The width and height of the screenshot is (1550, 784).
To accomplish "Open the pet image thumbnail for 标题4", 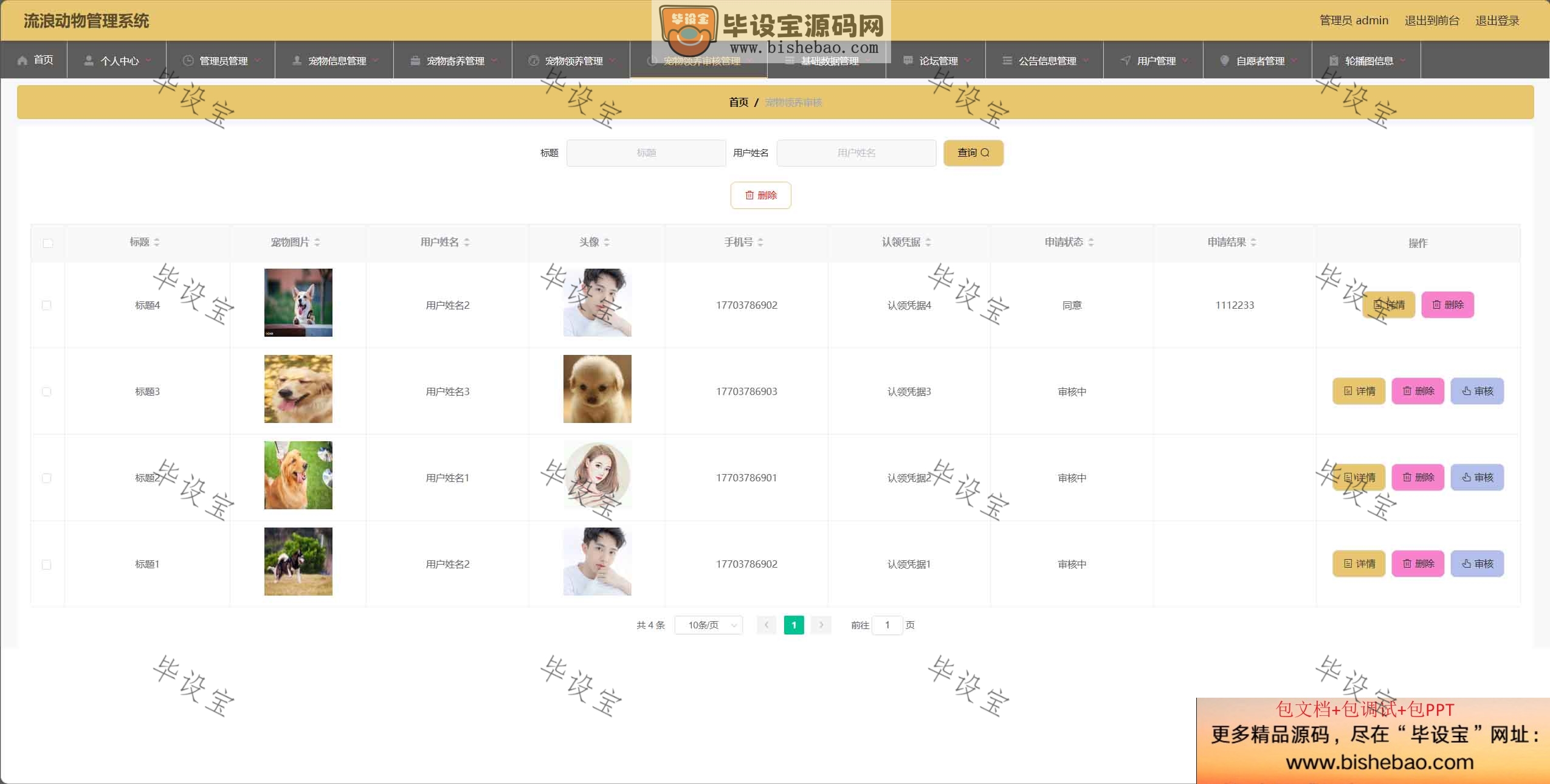I will 298,303.
